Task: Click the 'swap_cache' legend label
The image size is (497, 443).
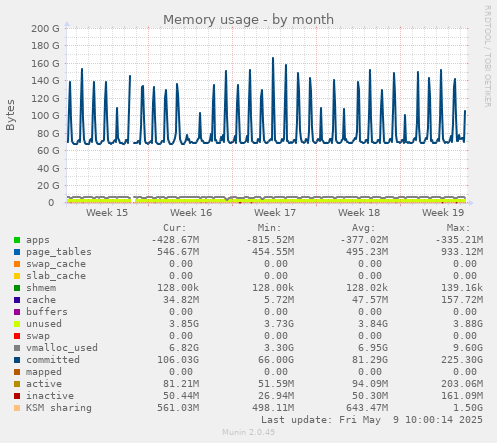Action: [x=56, y=264]
